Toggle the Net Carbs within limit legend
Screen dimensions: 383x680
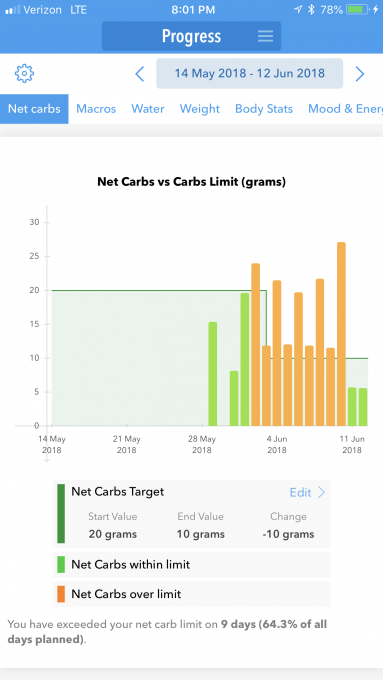tap(191, 564)
